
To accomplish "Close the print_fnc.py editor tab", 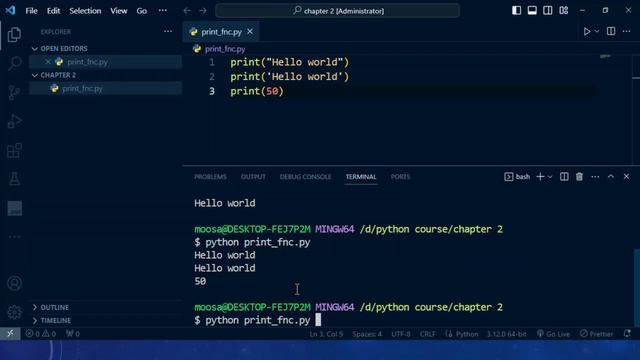I will 250,31.
